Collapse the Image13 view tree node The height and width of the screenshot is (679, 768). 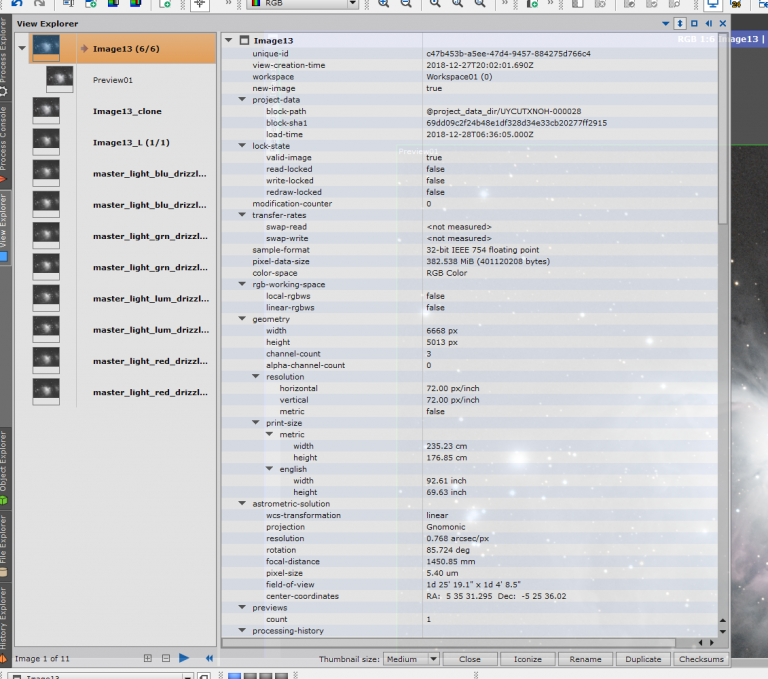[x=229, y=41]
